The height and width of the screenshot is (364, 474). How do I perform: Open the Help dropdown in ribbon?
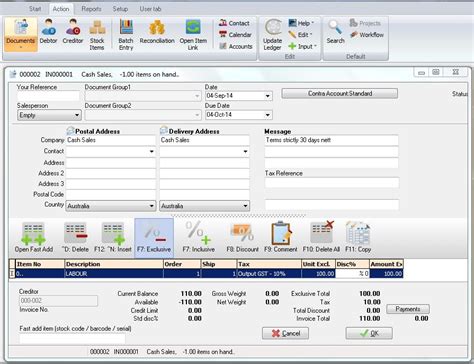click(x=301, y=23)
